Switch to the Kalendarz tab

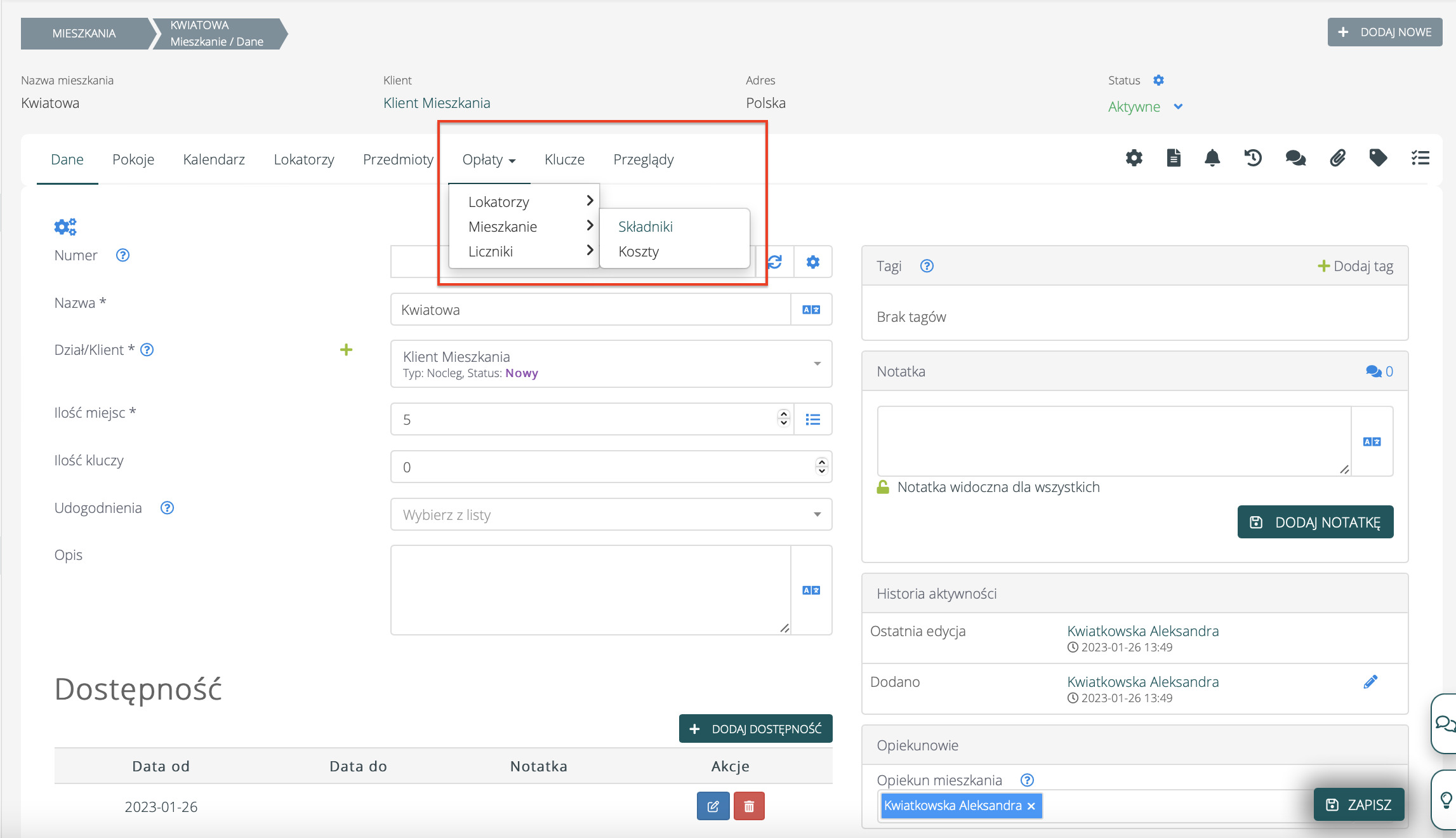click(x=214, y=159)
